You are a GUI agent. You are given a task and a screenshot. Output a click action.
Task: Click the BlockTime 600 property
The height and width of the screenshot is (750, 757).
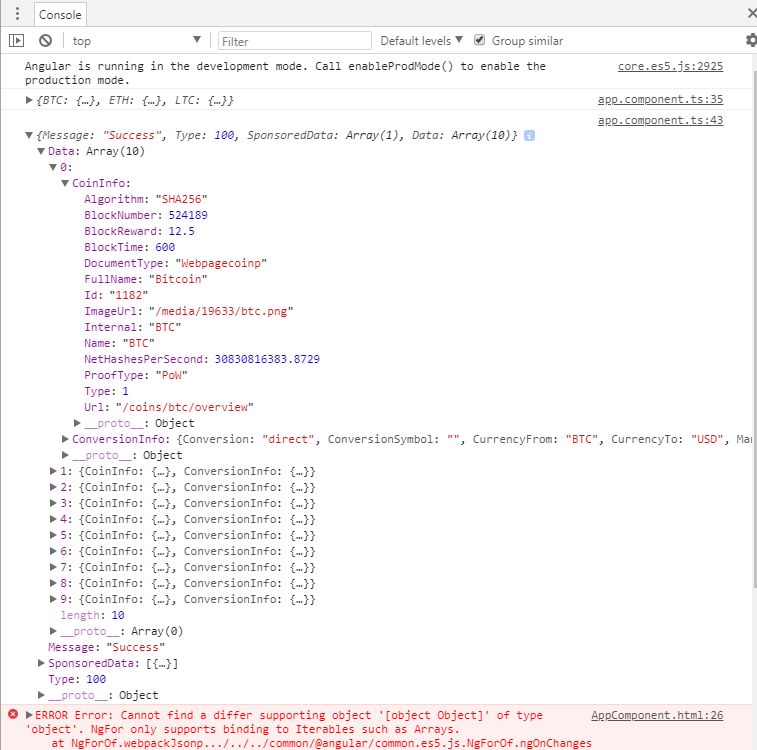click(129, 247)
